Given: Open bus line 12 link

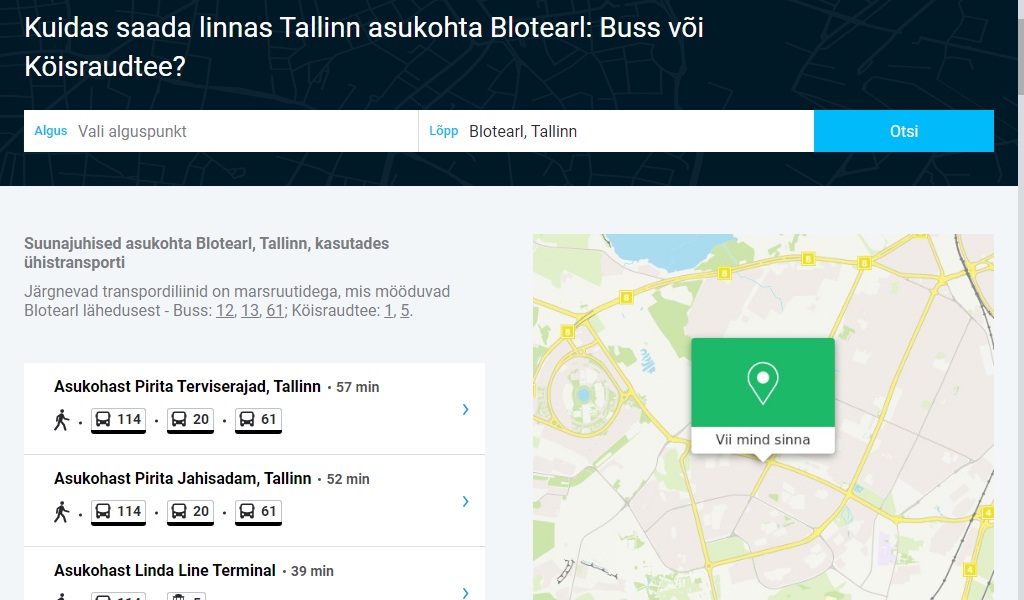Looking at the screenshot, I should [x=225, y=311].
